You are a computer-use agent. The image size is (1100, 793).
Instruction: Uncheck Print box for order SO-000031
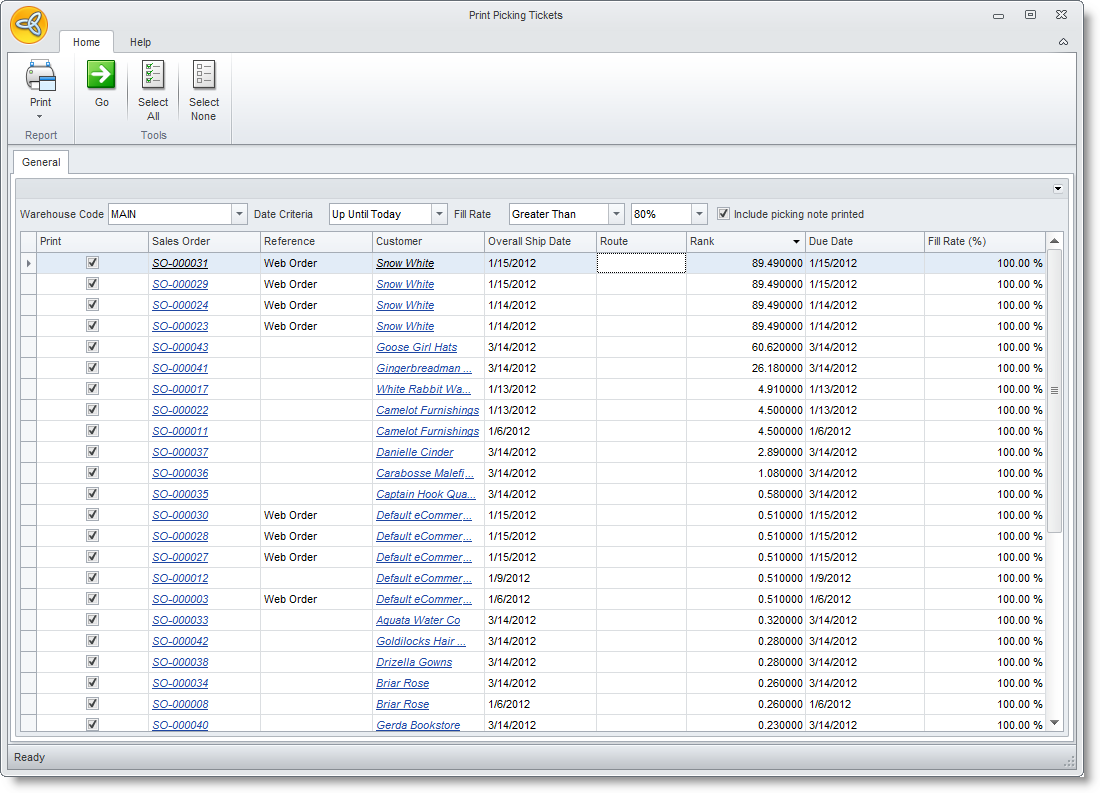click(x=93, y=263)
